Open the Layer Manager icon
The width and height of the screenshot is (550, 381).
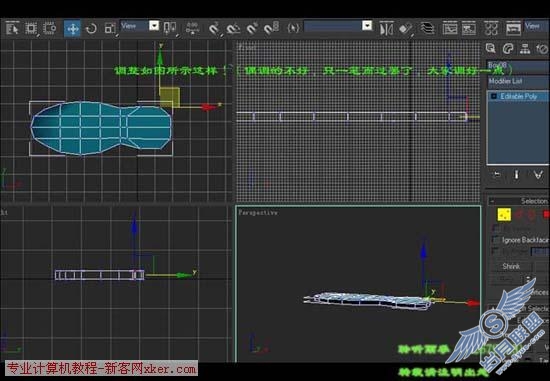427,28
